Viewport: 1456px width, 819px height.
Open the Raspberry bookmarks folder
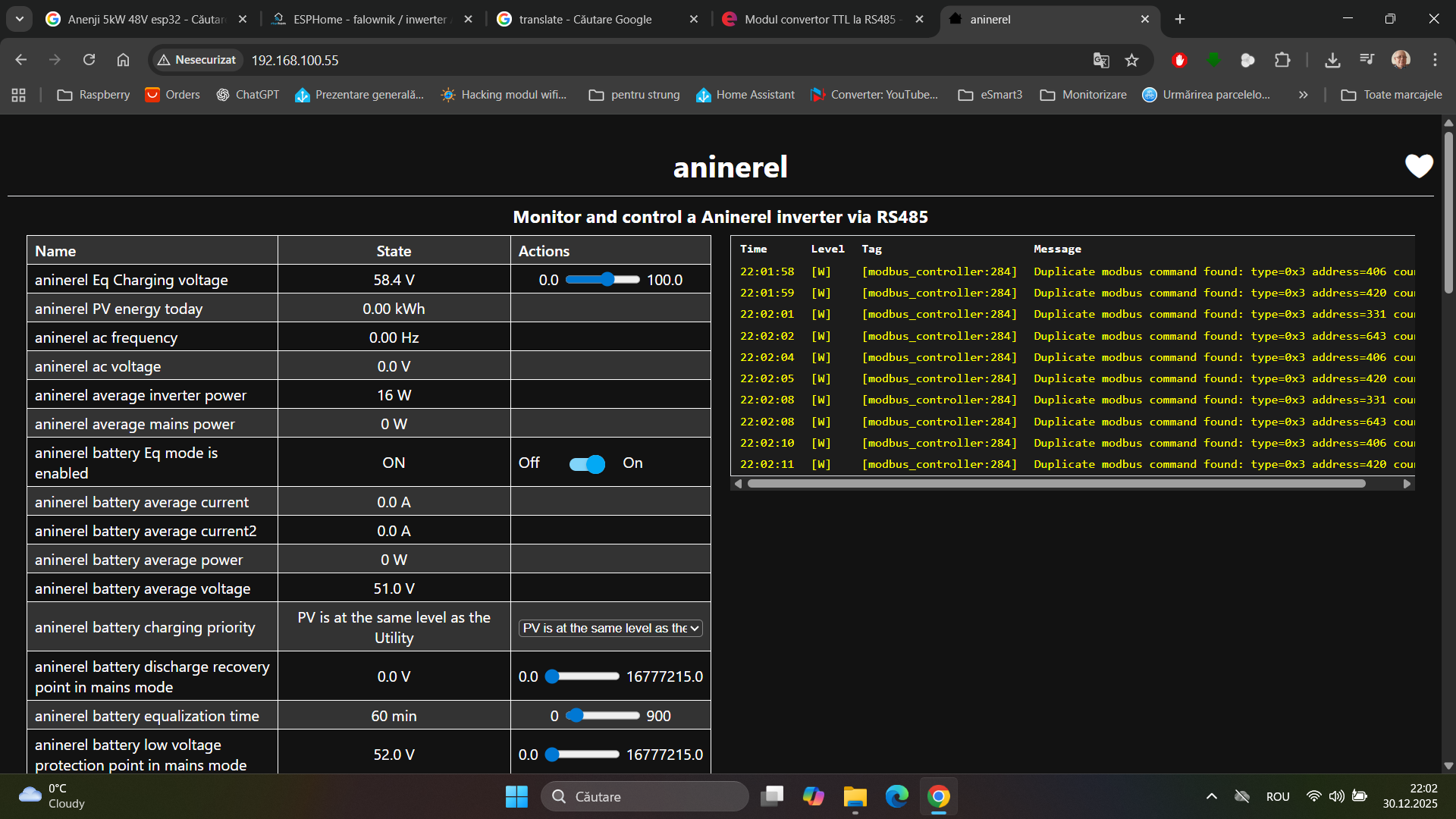tap(93, 95)
